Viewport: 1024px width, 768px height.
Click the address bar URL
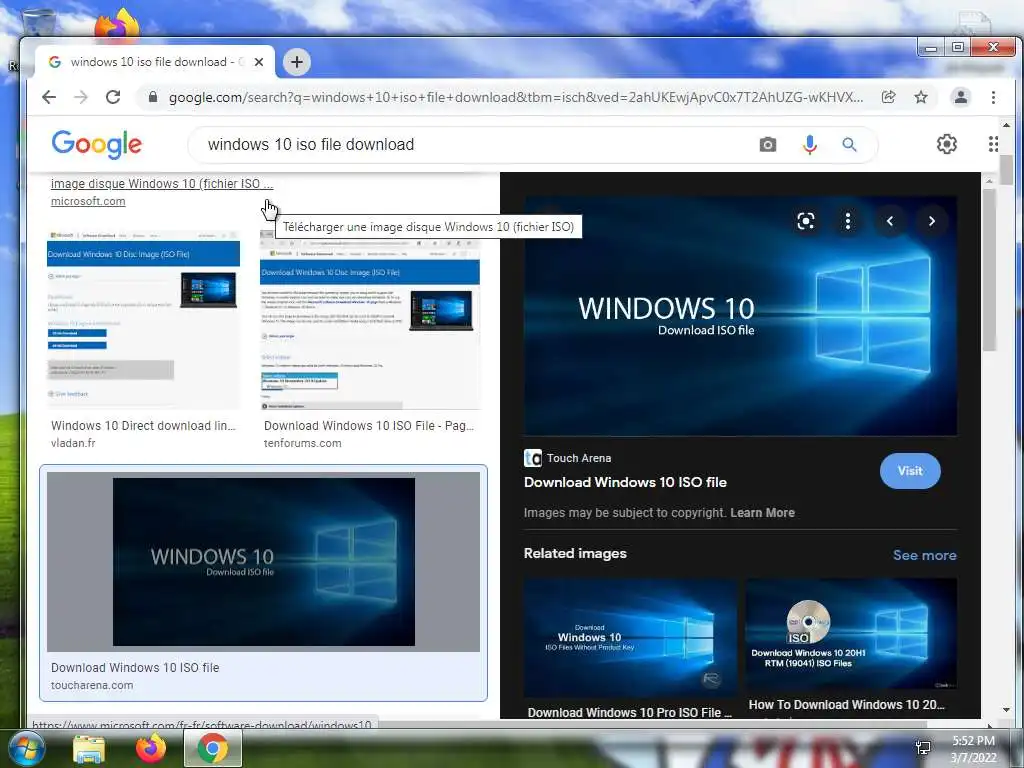(x=515, y=97)
